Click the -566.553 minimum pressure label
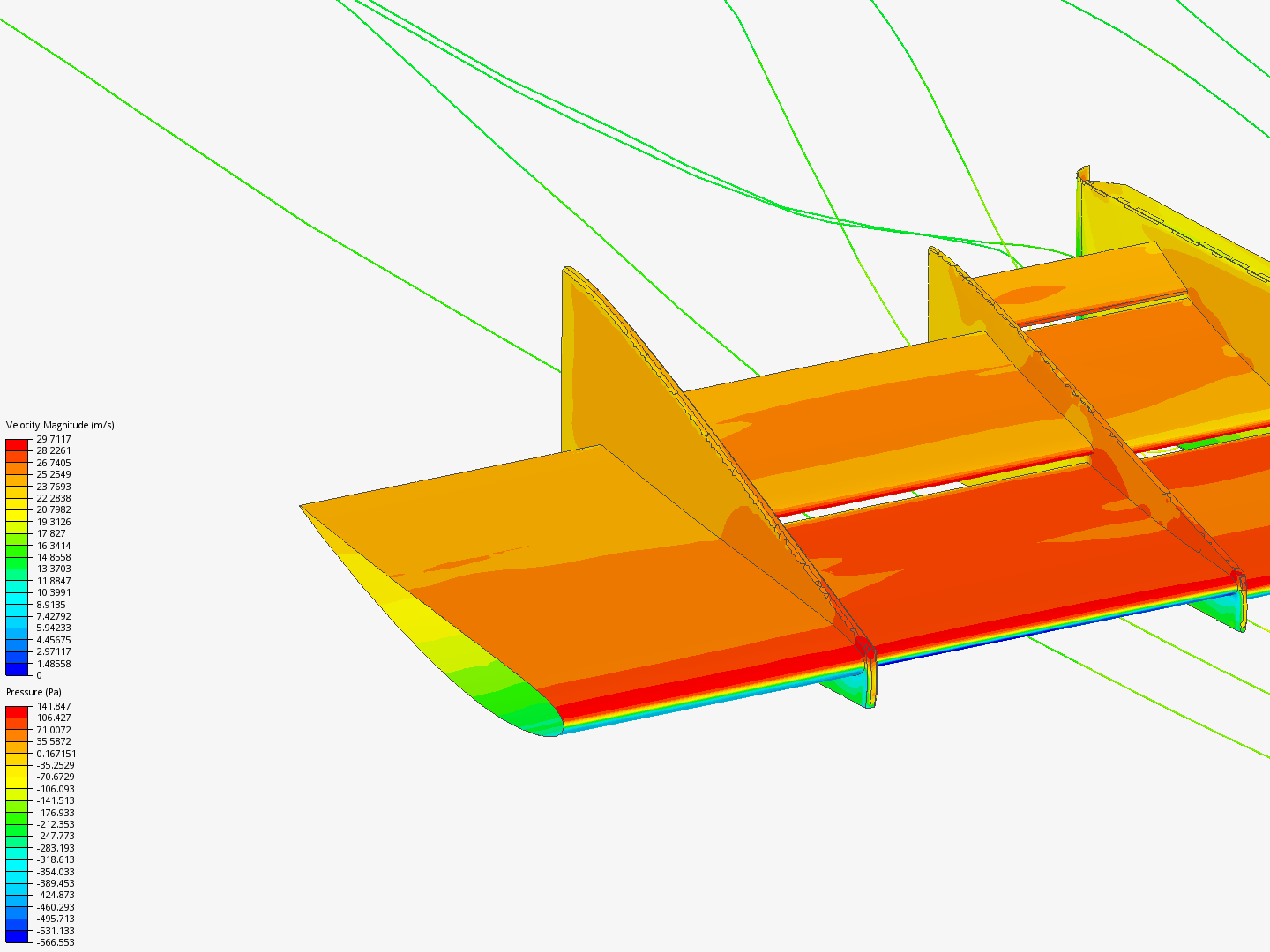This screenshot has width=1270, height=952. click(56, 941)
